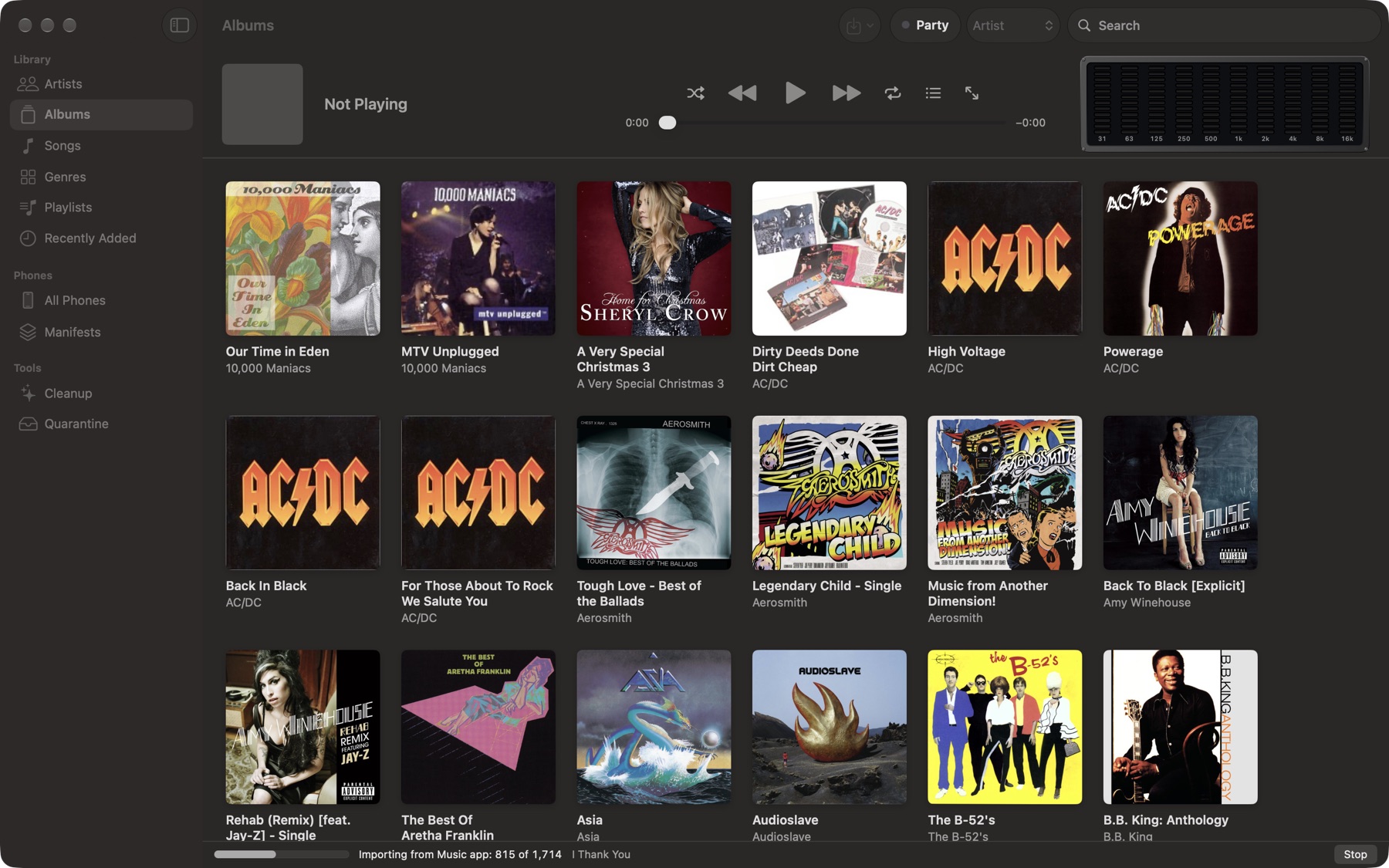
Task: Click the import progress bar
Action: point(282,854)
